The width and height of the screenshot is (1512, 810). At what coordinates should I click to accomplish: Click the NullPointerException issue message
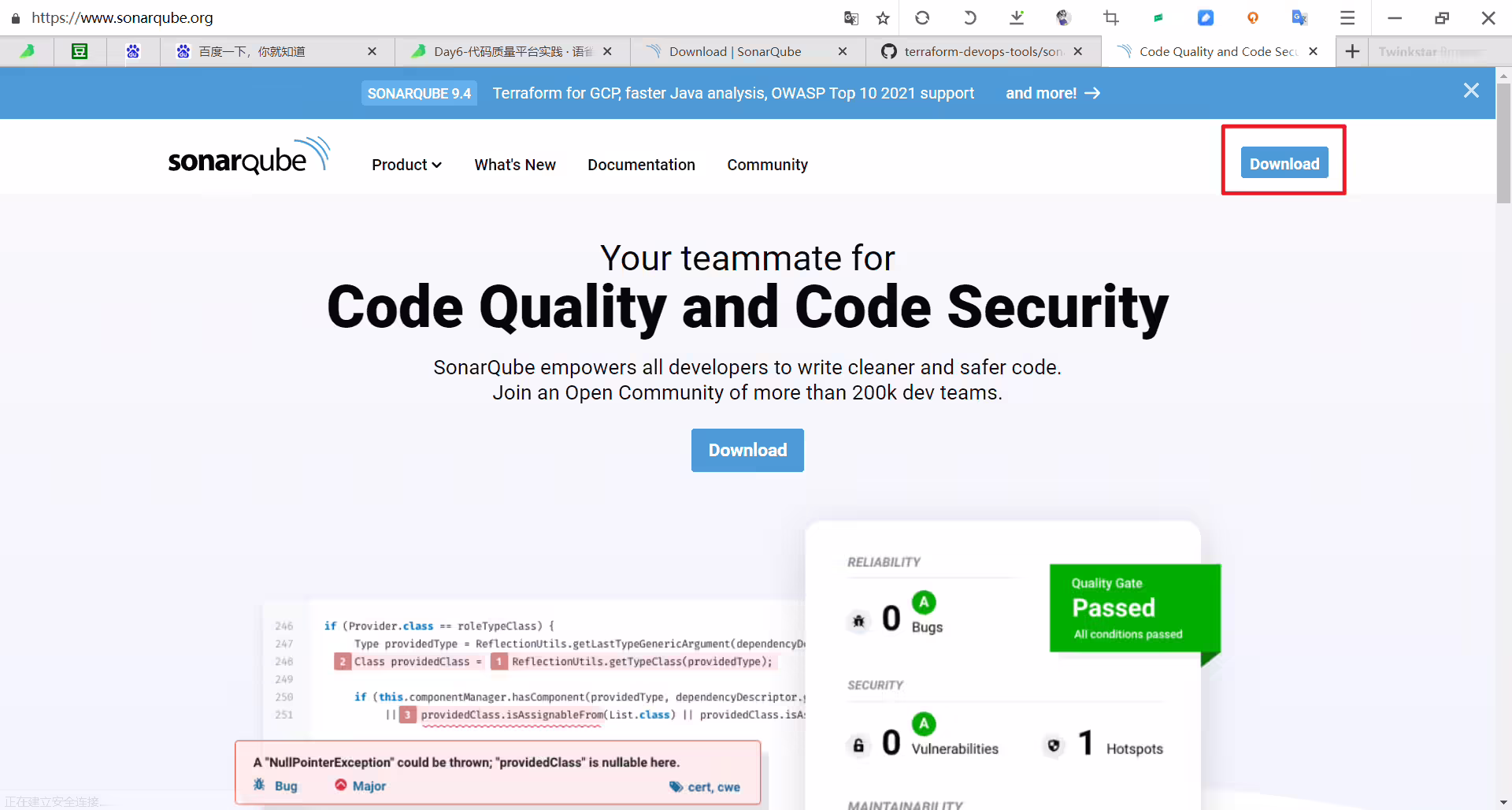[466, 762]
